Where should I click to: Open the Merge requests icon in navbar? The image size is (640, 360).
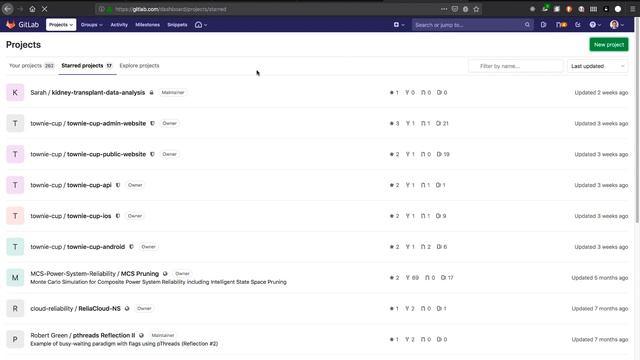(x=561, y=25)
